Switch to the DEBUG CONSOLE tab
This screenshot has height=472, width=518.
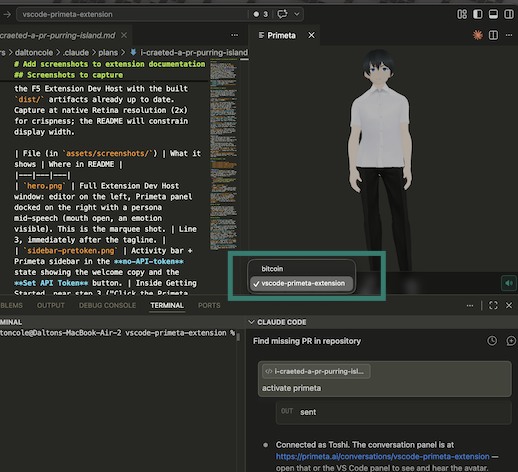(107, 305)
